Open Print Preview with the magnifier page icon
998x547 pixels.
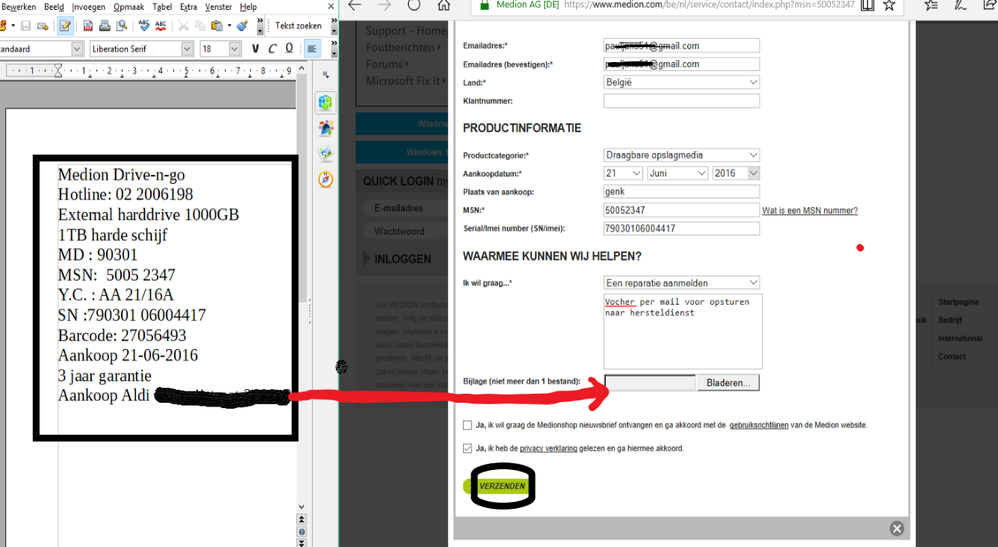(122, 26)
